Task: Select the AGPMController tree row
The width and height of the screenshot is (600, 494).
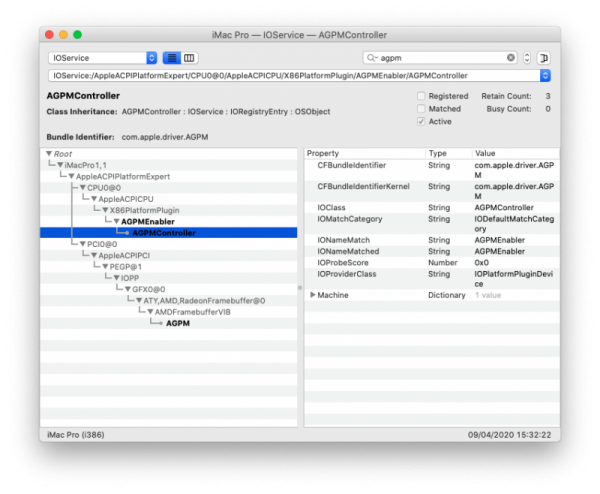Action: point(169,233)
